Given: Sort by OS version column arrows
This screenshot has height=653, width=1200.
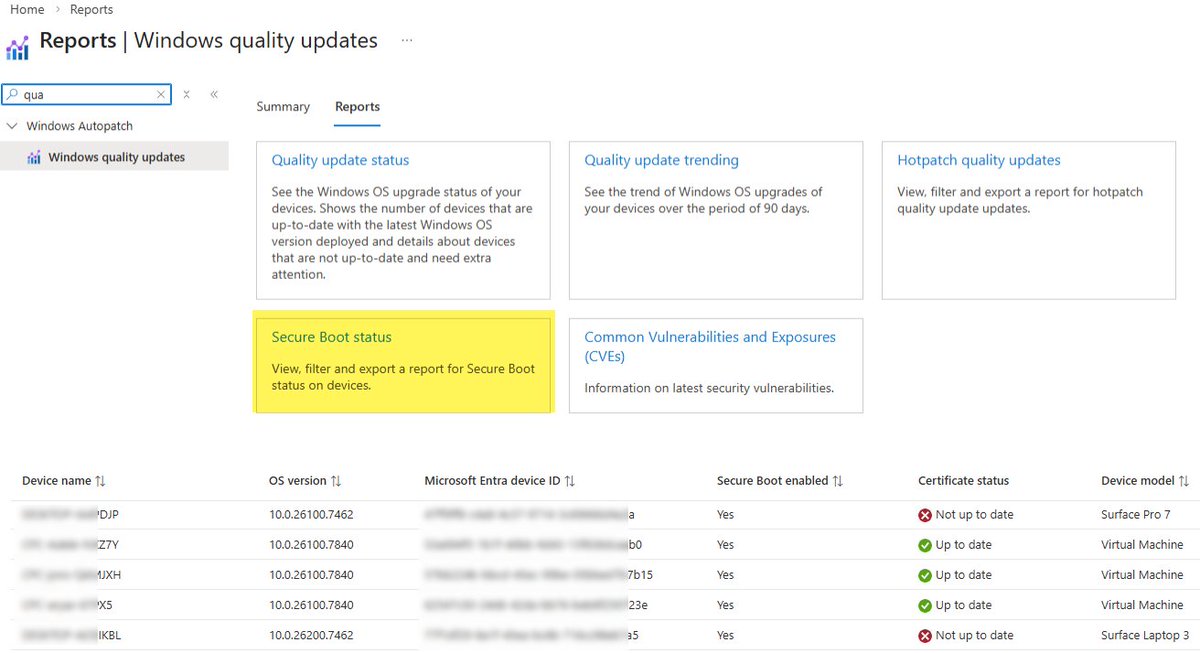Looking at the screenshot, I should coord(336,481).
